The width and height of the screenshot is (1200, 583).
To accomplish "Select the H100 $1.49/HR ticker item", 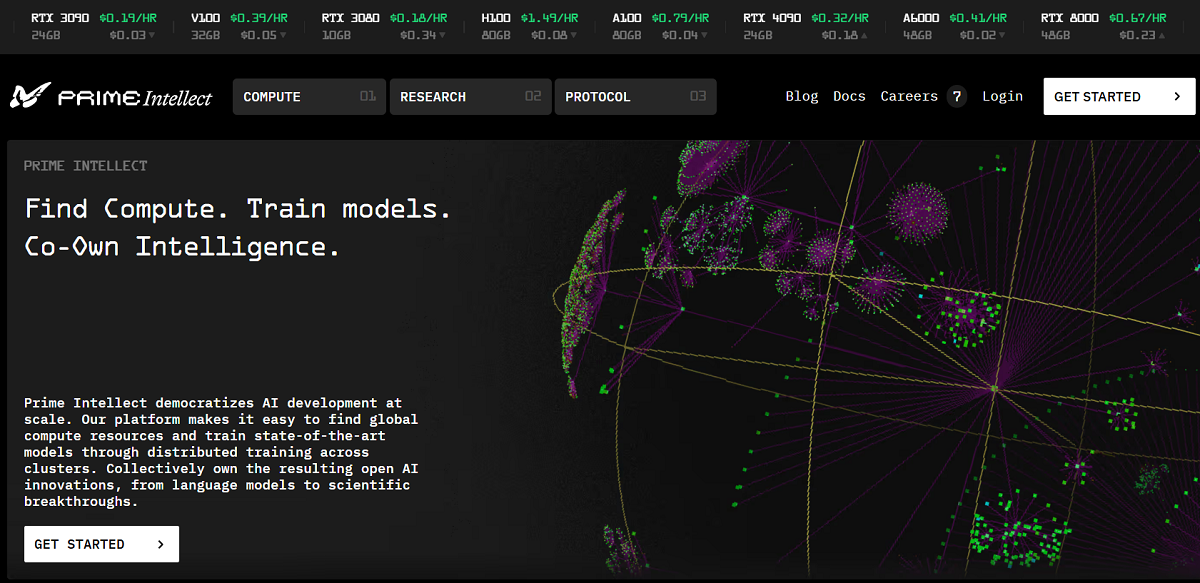I will coord(529,18).
